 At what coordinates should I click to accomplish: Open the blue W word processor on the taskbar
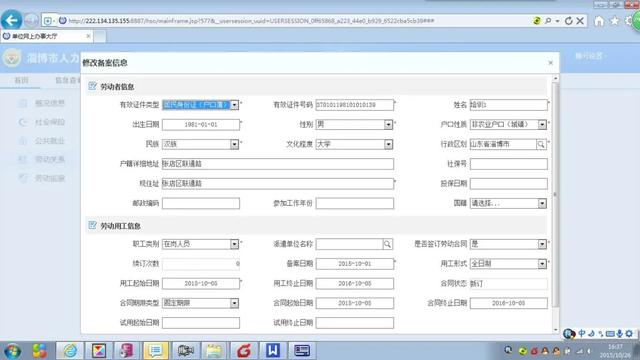click(273, 351)
